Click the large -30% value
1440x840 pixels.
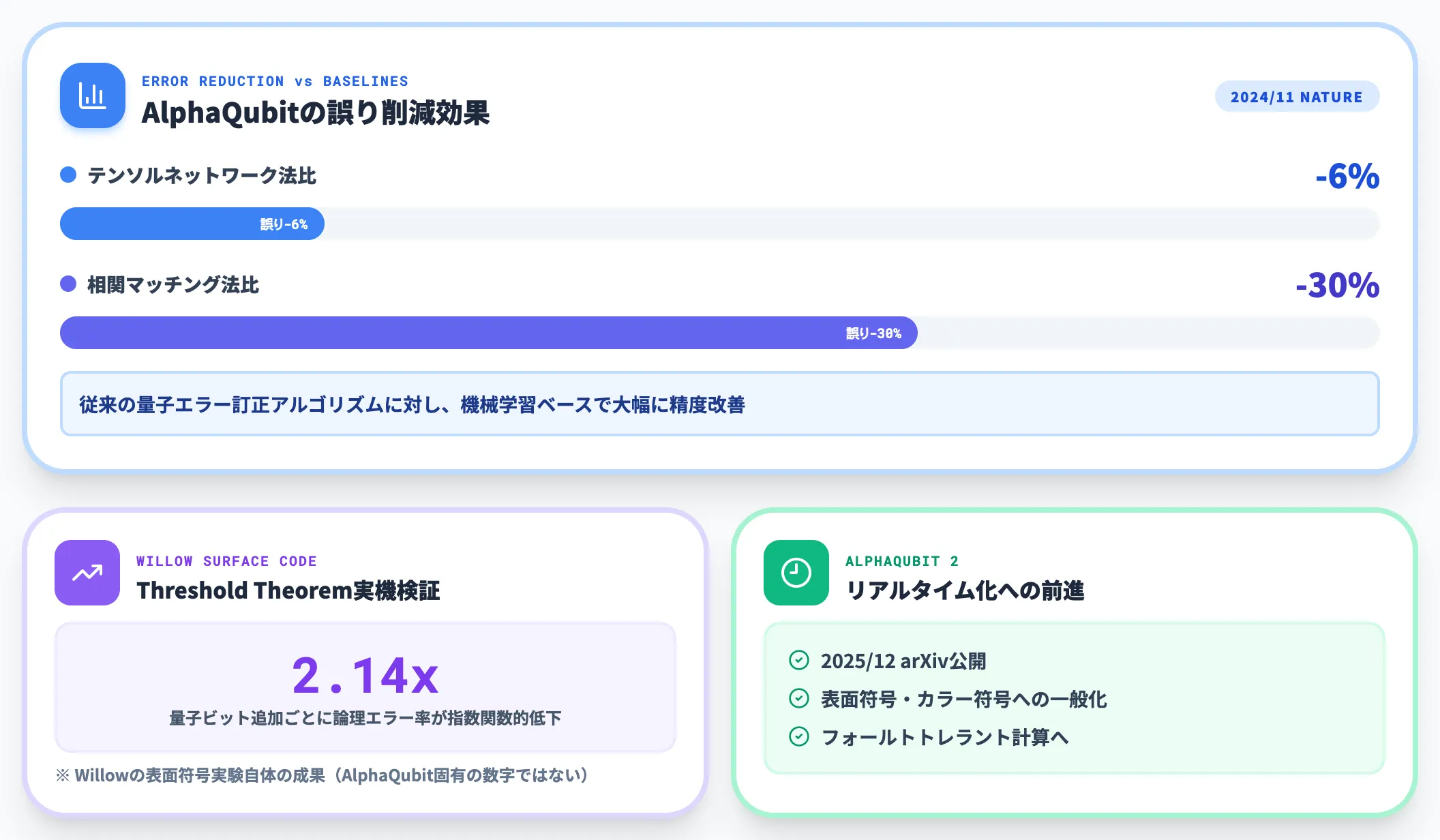click(x=1338, y=285)
